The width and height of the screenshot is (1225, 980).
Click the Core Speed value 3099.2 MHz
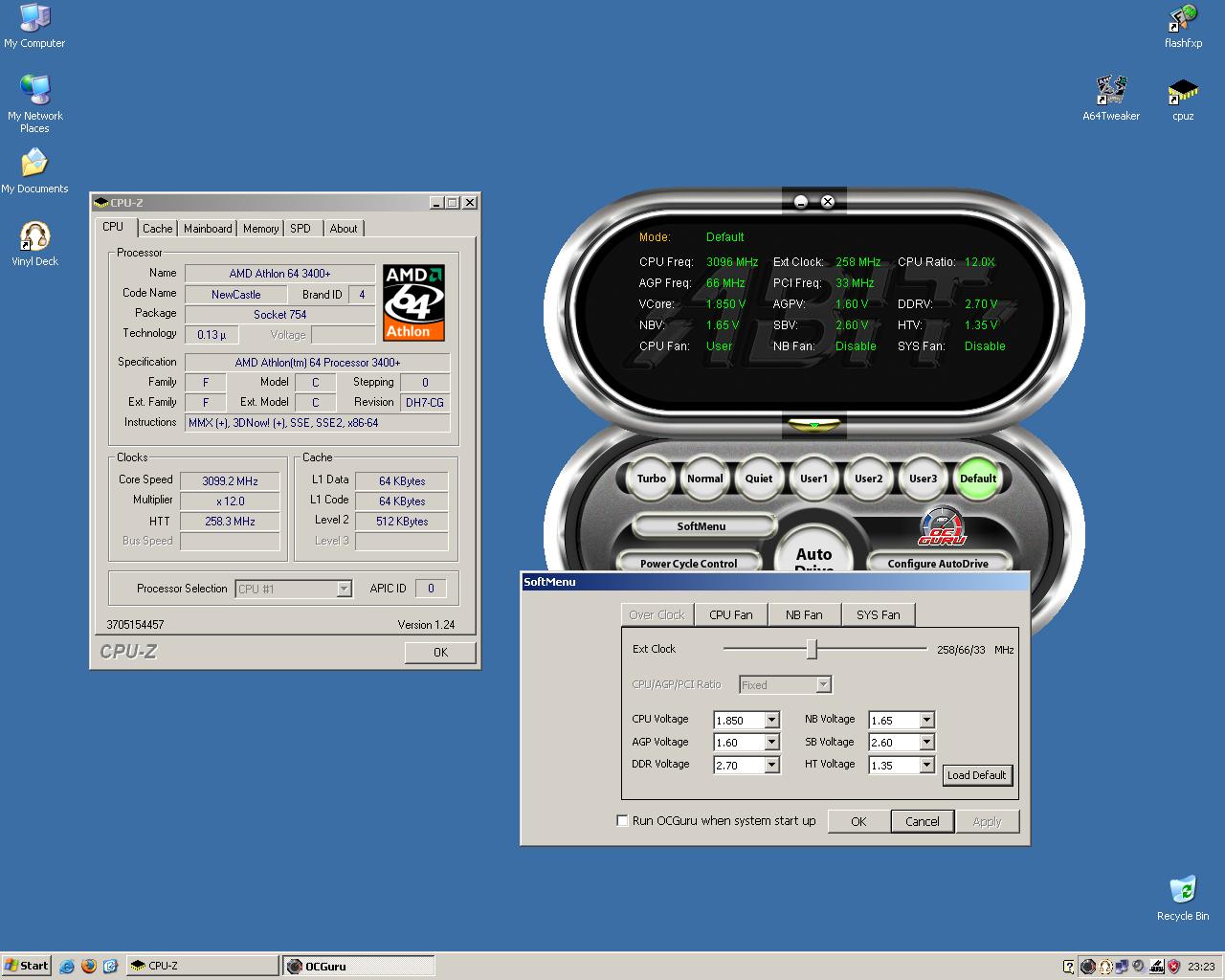(230, 481)
